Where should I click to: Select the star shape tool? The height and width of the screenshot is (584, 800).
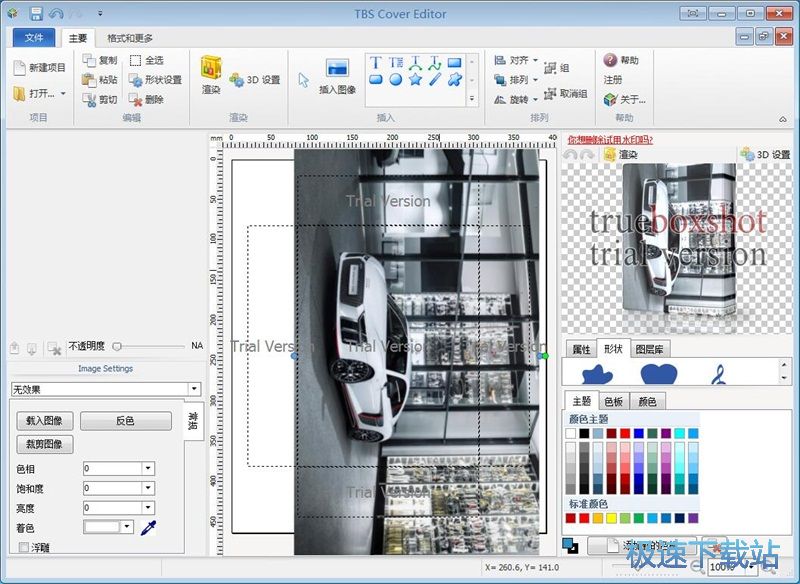(x=415, y=80)
